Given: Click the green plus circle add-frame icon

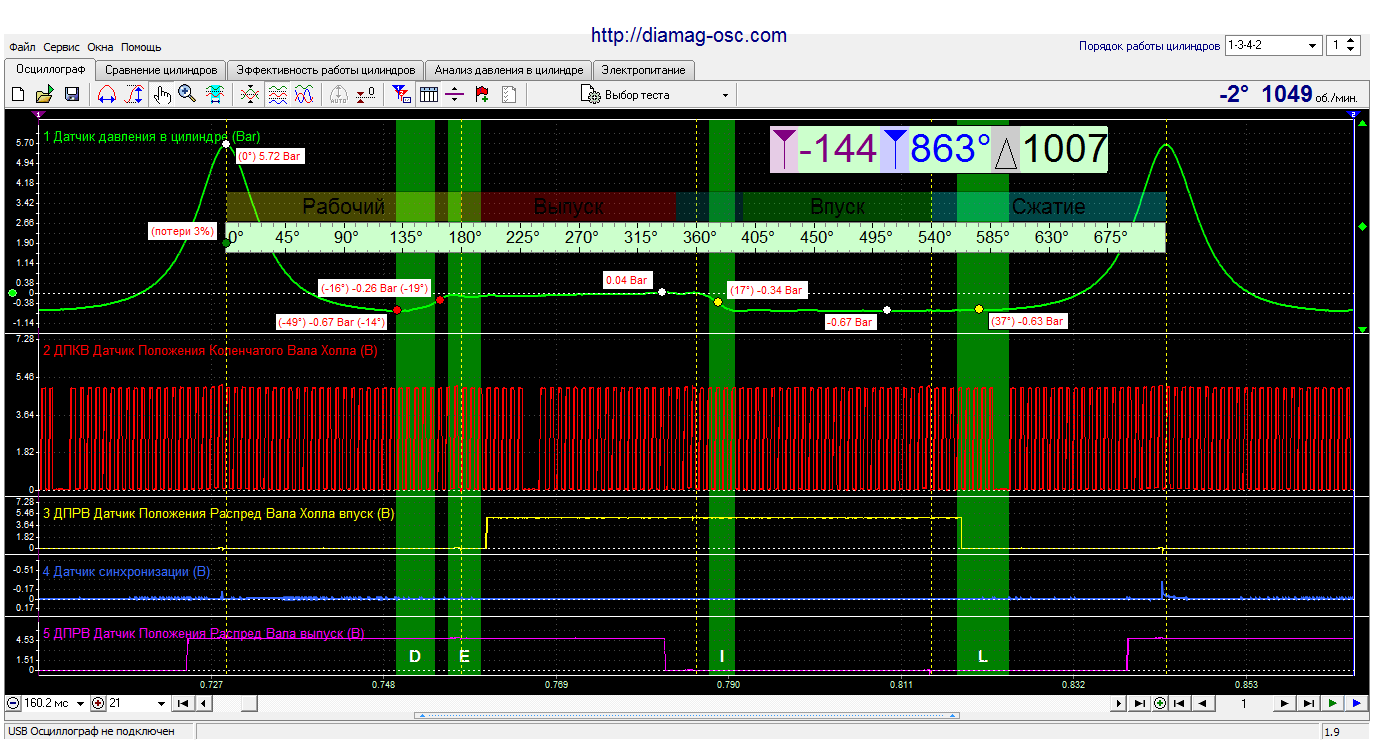Looking at the screenshot, I should pos(1160,703).
